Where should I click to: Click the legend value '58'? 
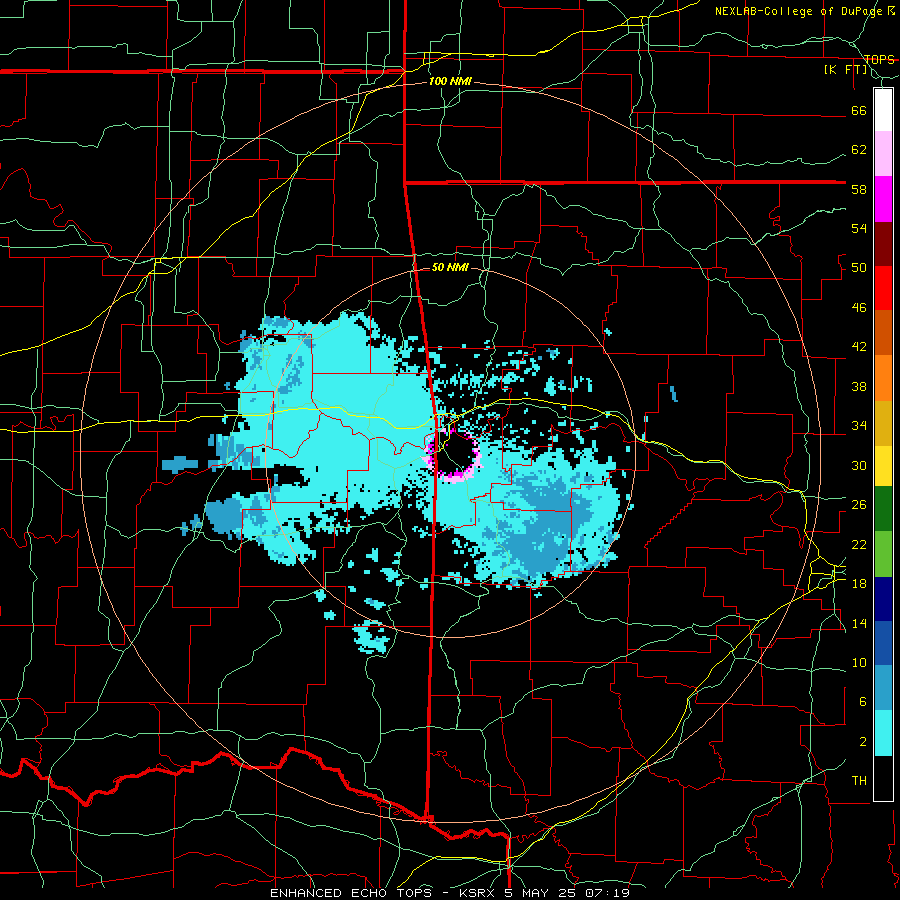859,189
